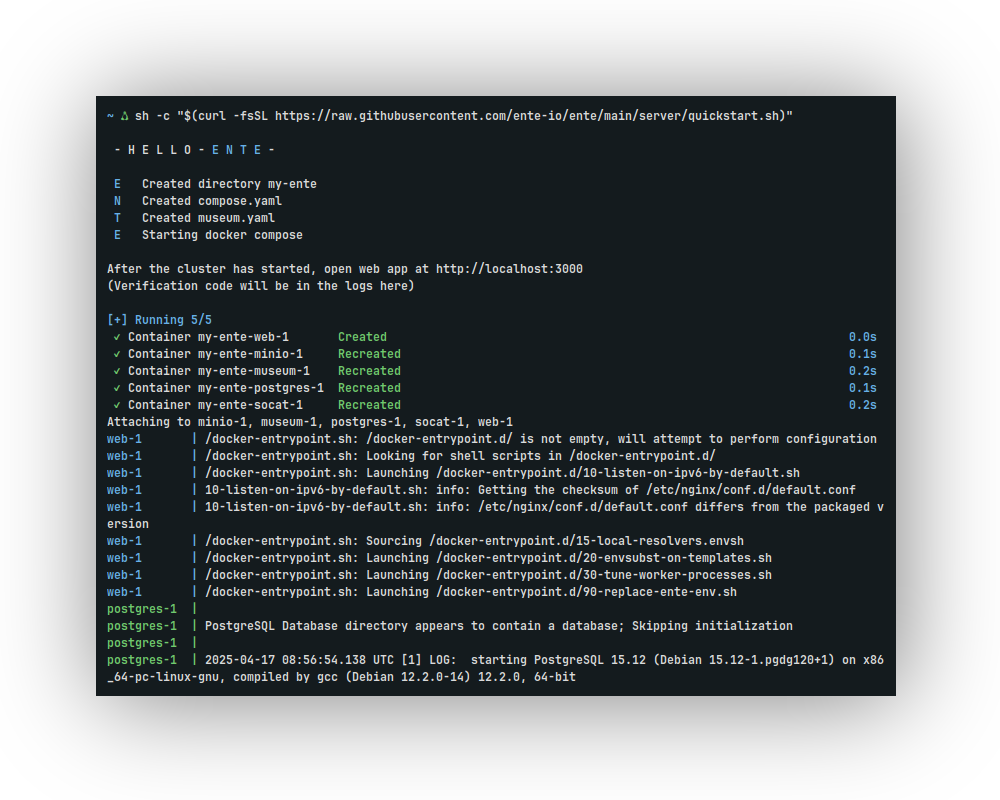Image resolution: width=1000 pixels, height=800 pixels.
Task: Click the "Recreated" status of my-ente-postgres-1
Action: [369, 388]
